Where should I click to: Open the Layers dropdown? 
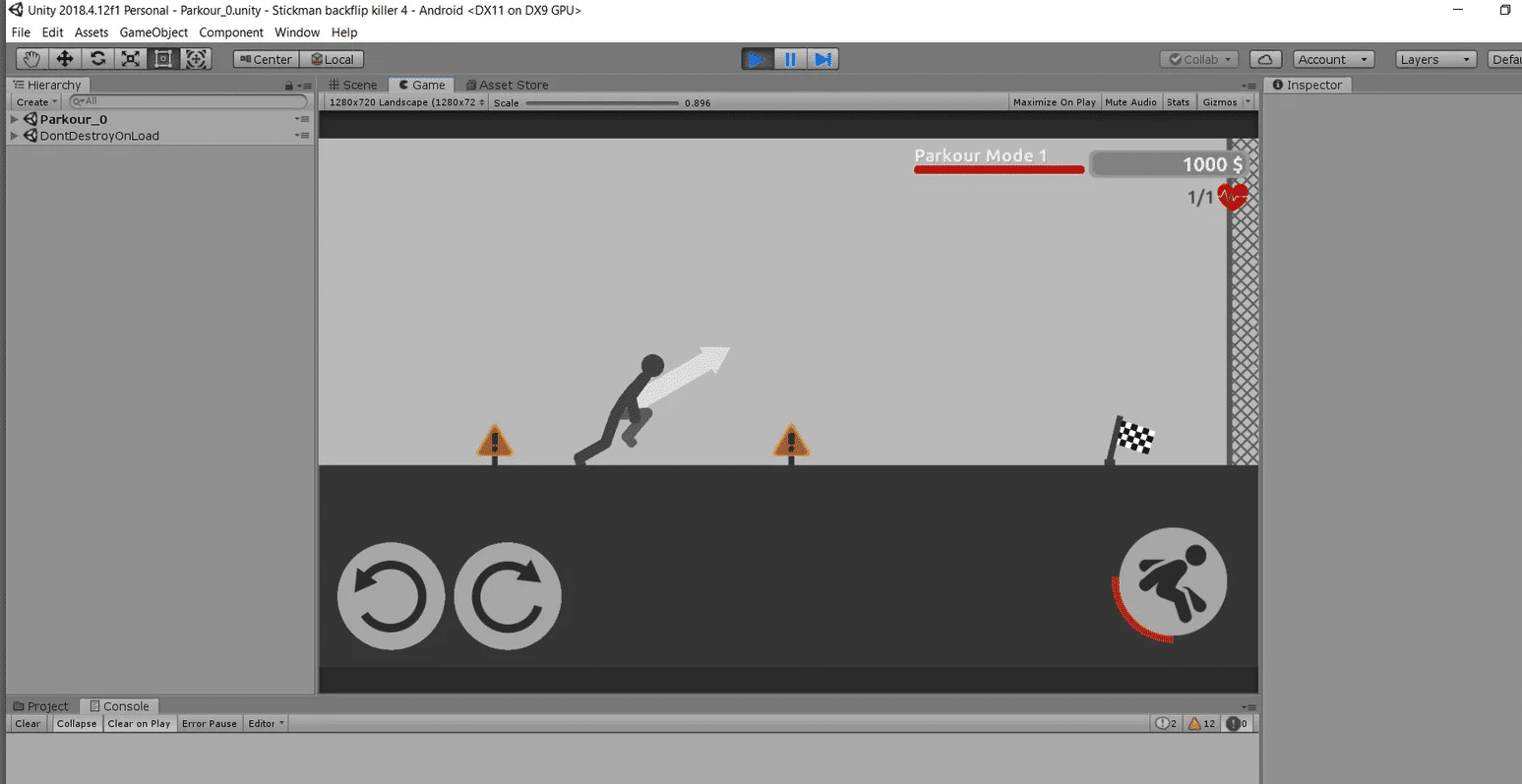pyautogui.click(x=1434, y=58)
